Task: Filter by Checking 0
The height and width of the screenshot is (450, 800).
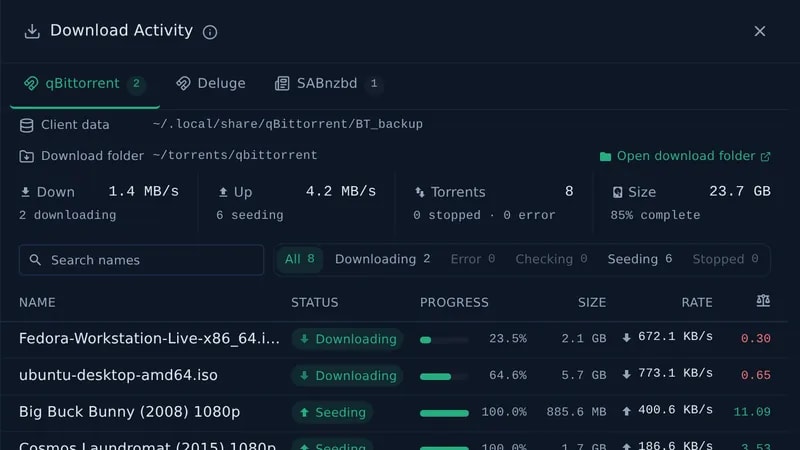Action: click(x=551, y=259)
